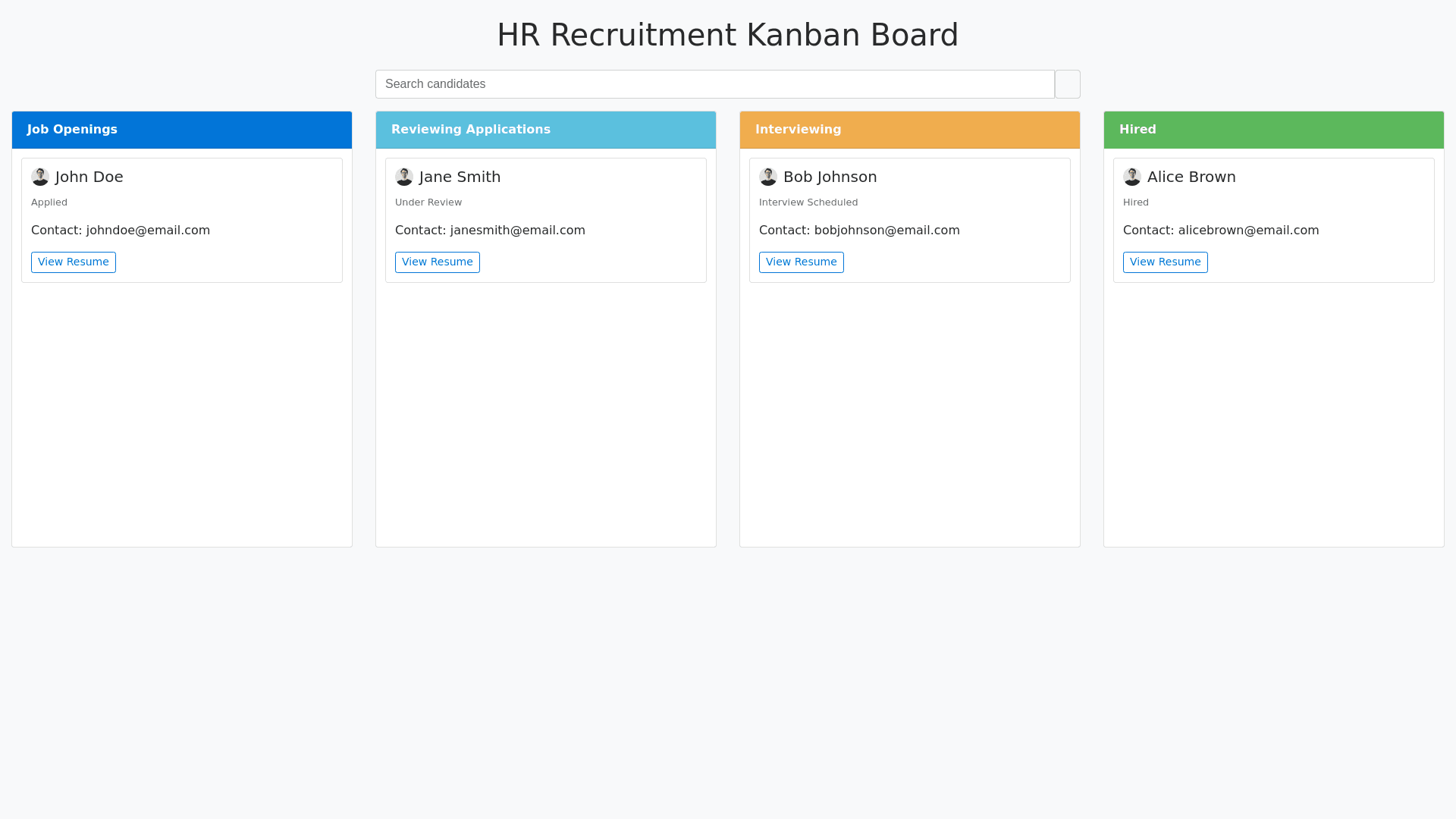View resume for Bob Johnson
Image resolution: width=1456 pixels, height=819 pixels.
802,262
